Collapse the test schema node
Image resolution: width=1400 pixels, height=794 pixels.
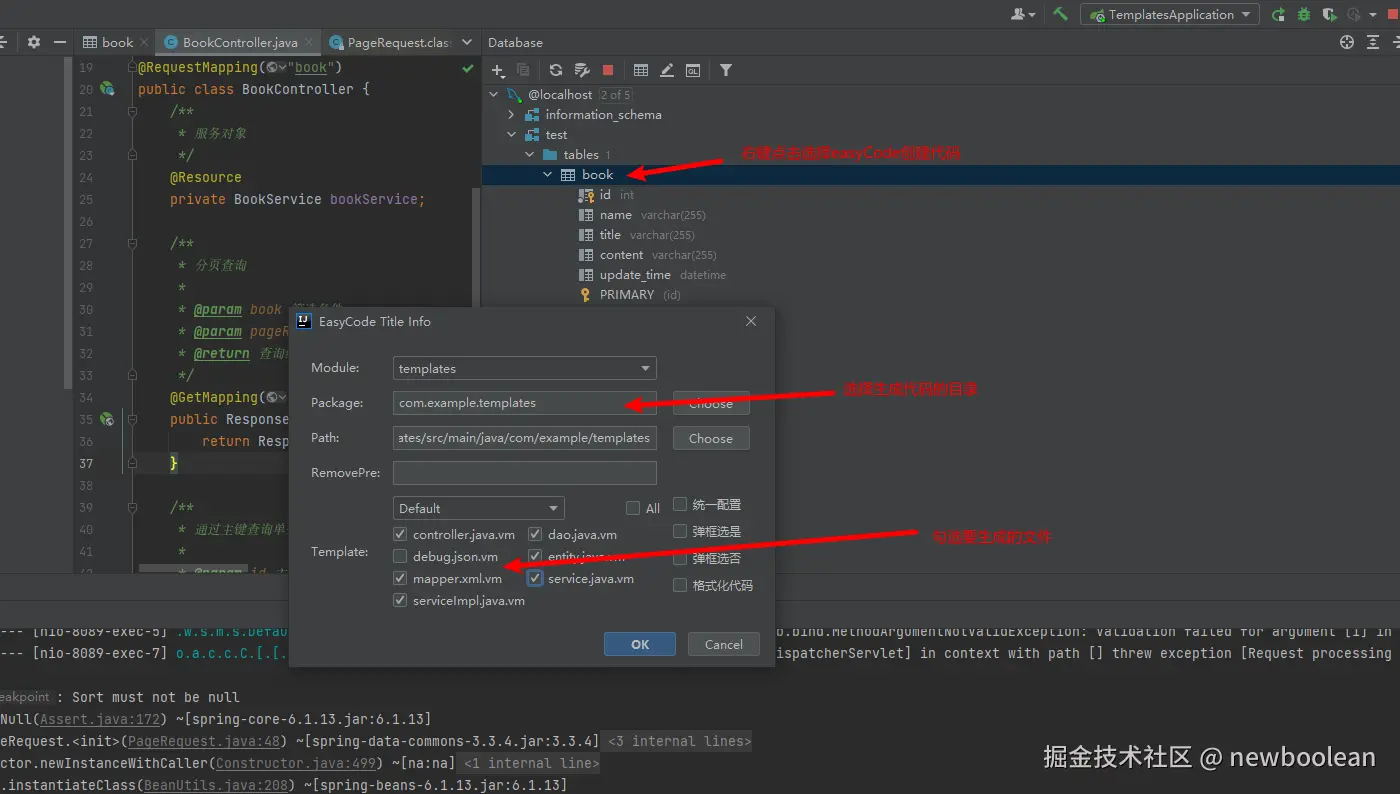[511, 135]
